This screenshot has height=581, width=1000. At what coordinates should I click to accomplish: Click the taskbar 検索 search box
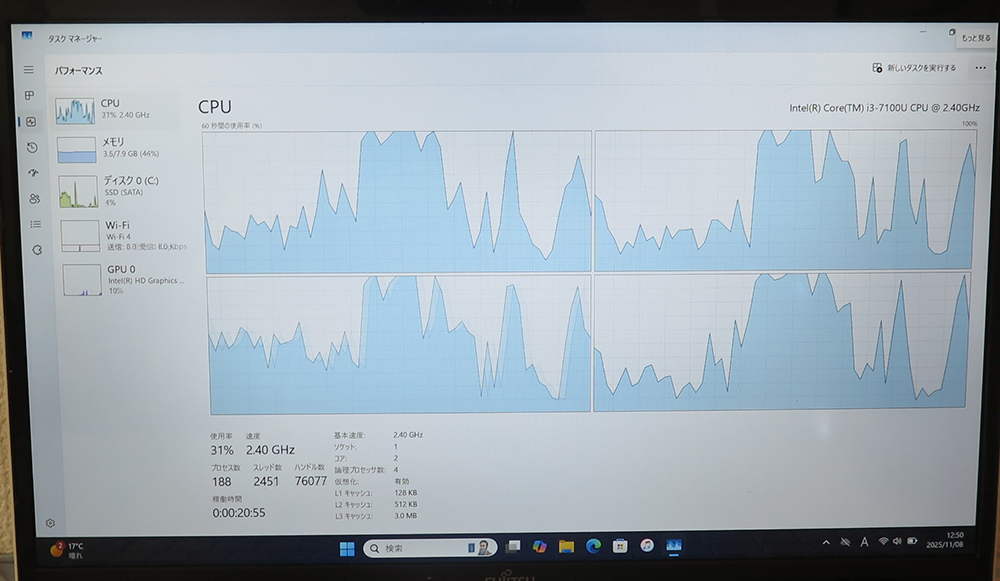pos(430,548)
